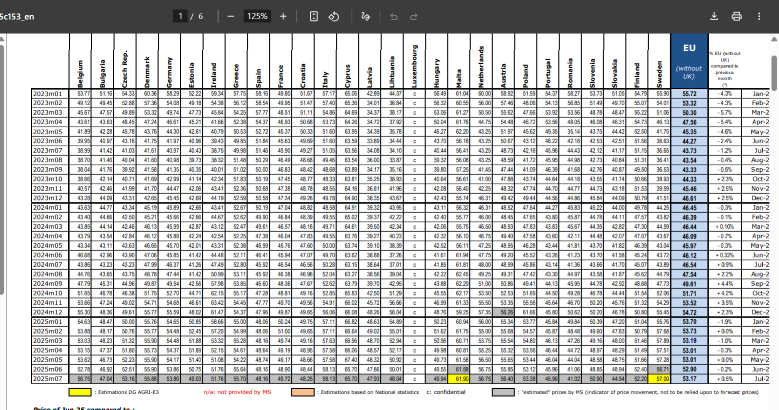
Task: Enable the draw annotation tool
Action: point(366,16)
